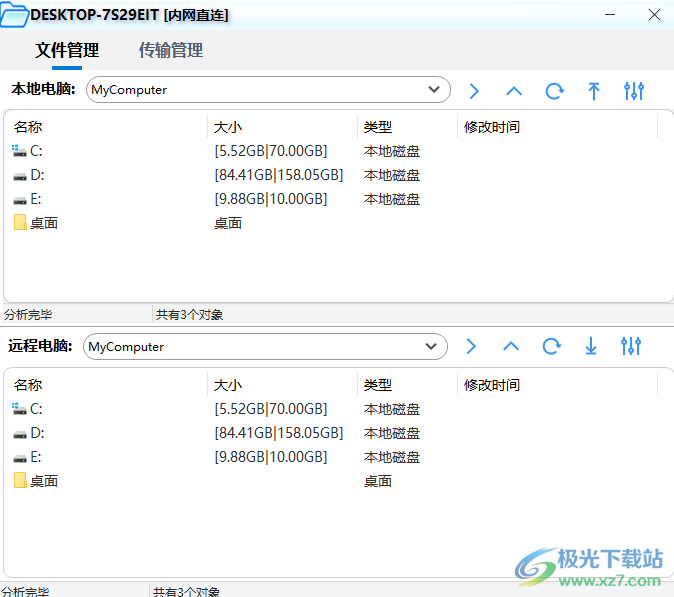Select the C: drive icon in 本地电脑
Image resolution: width=674 pixels, height=597 pixels.
click(x=19, y=150)
